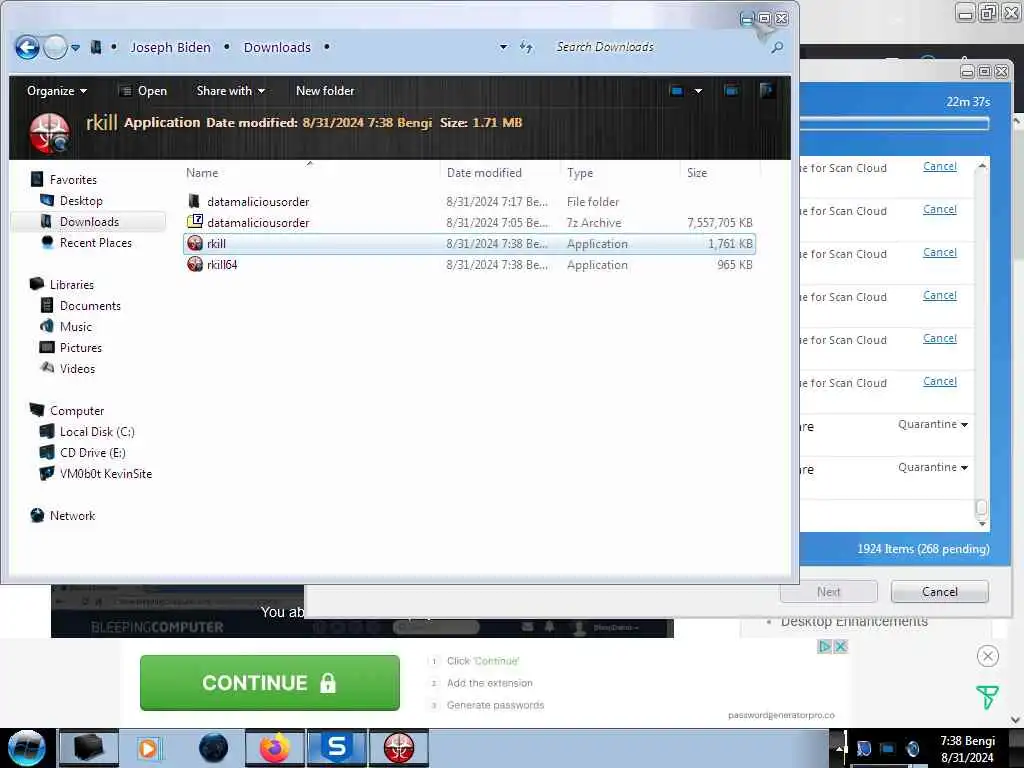Select Downloads in the navigation pane
This screenshot has width=1024, height=768.
pos(89,221)
